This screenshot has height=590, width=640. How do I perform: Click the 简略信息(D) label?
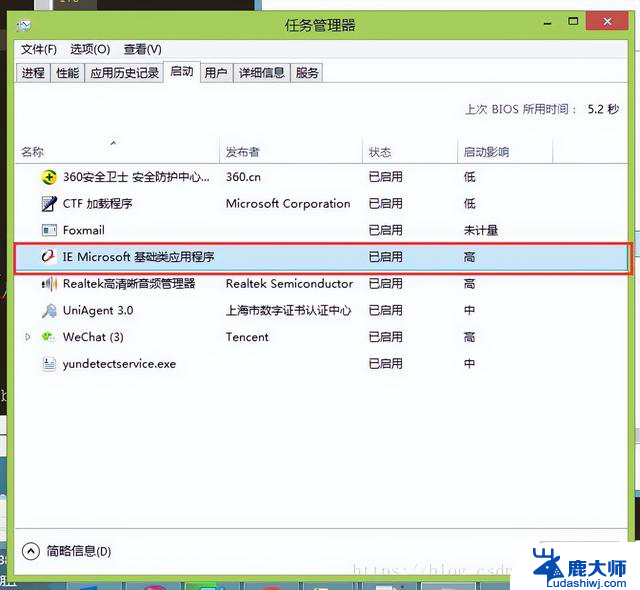tap(79, 551)
